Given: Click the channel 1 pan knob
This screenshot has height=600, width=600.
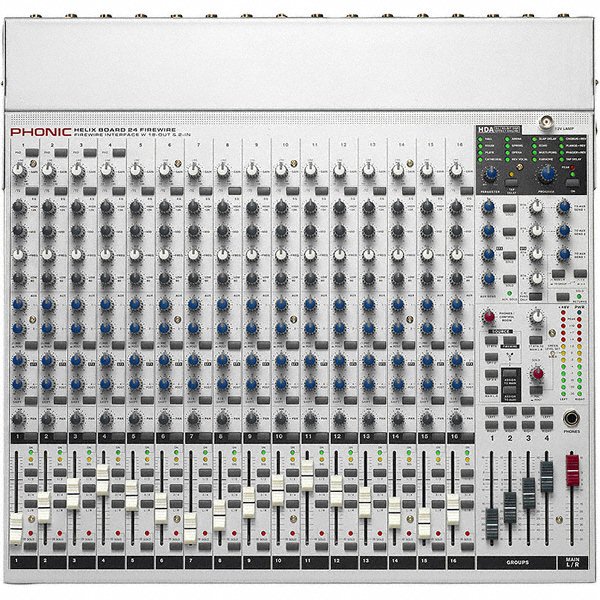Looking at the screenshot, I should coord(17,419).
